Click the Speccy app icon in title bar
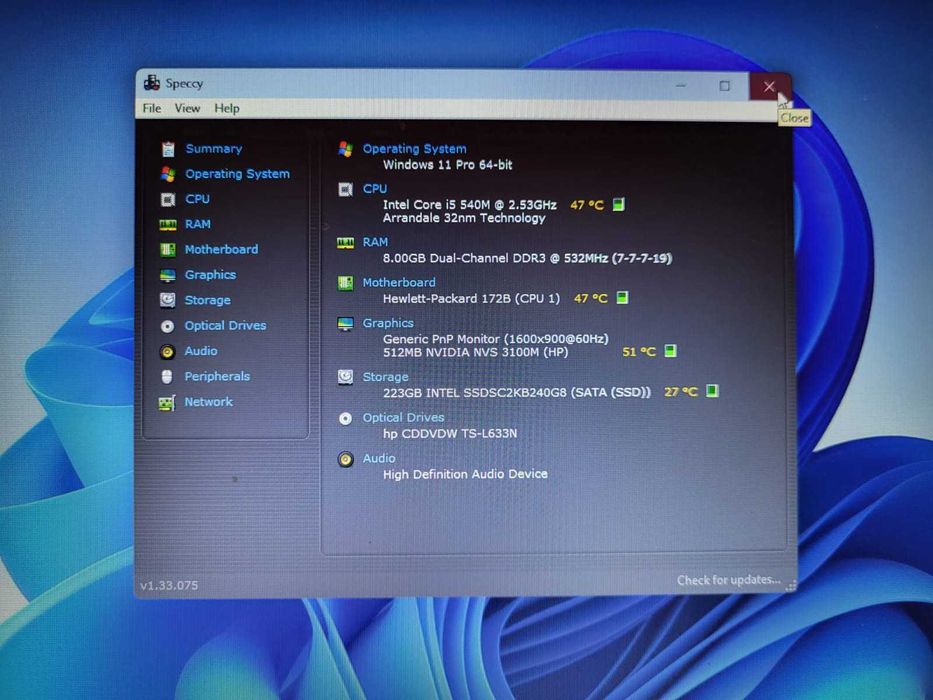Screen dimensions: 933x700 (x=152, y=83)
